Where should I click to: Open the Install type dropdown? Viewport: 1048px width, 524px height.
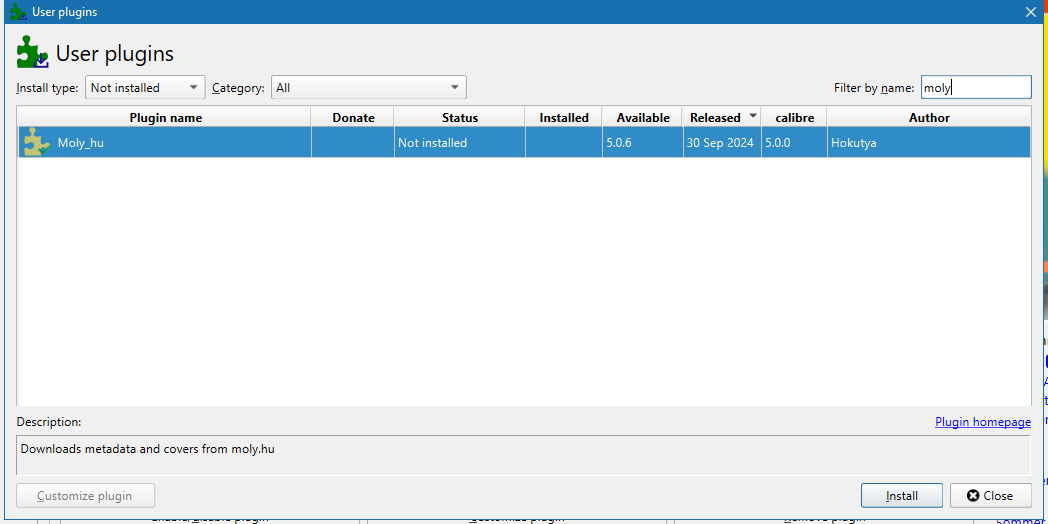pos(145,88)
